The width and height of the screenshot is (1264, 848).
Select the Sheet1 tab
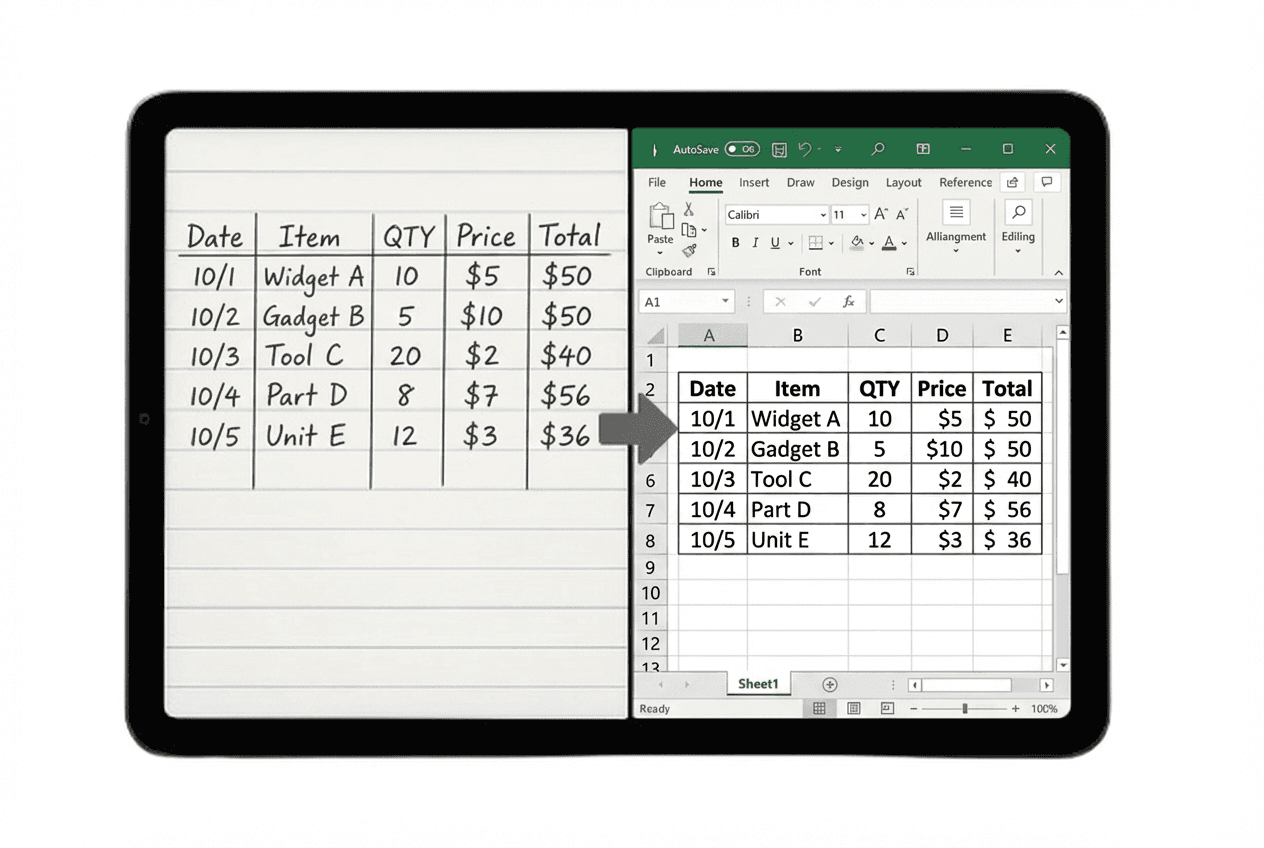click(758, 684)
